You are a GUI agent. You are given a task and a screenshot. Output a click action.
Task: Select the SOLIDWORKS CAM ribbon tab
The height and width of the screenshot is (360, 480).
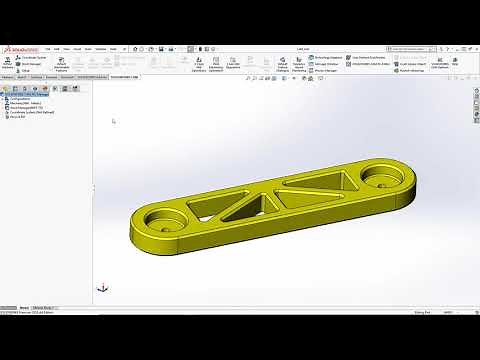[124, 77]
